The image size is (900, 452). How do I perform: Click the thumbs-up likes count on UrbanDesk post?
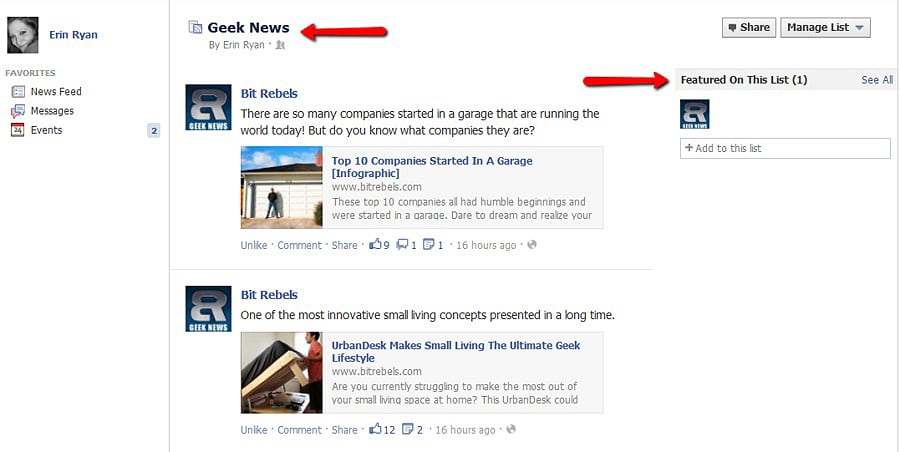(x=382, y=429)
